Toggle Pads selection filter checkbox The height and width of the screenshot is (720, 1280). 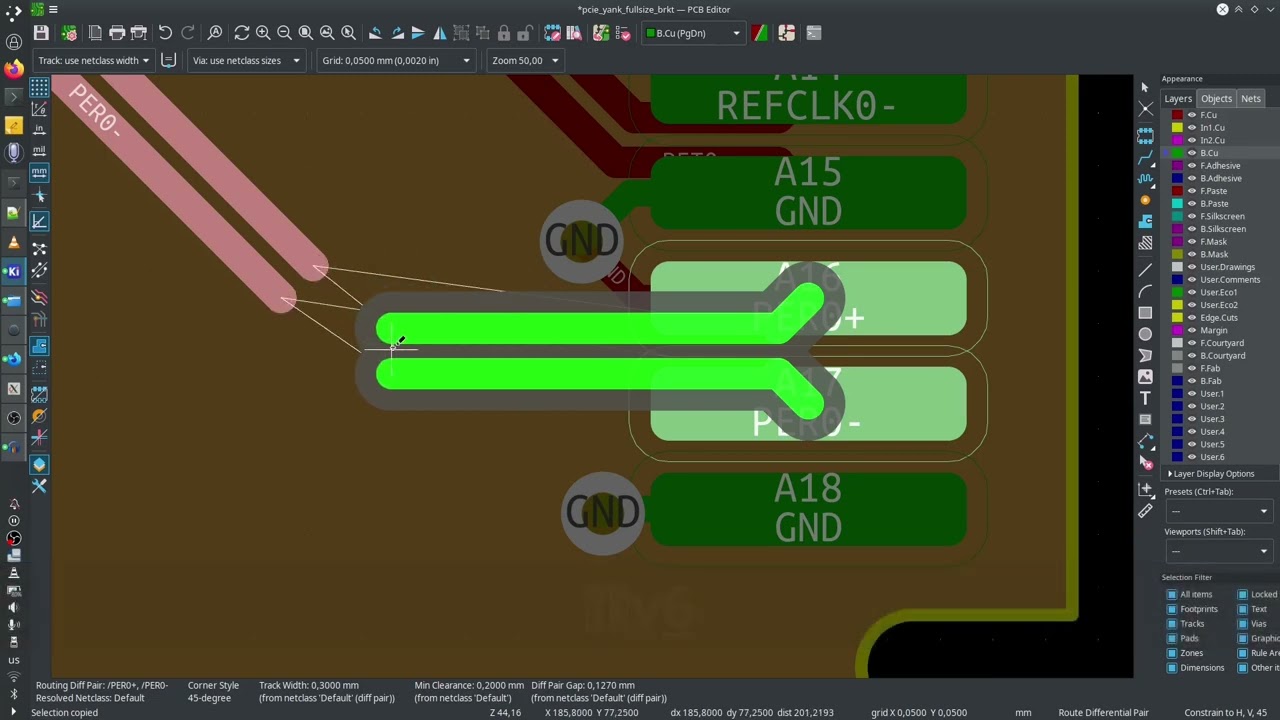pyautogui.click(x=1172, y=638)
